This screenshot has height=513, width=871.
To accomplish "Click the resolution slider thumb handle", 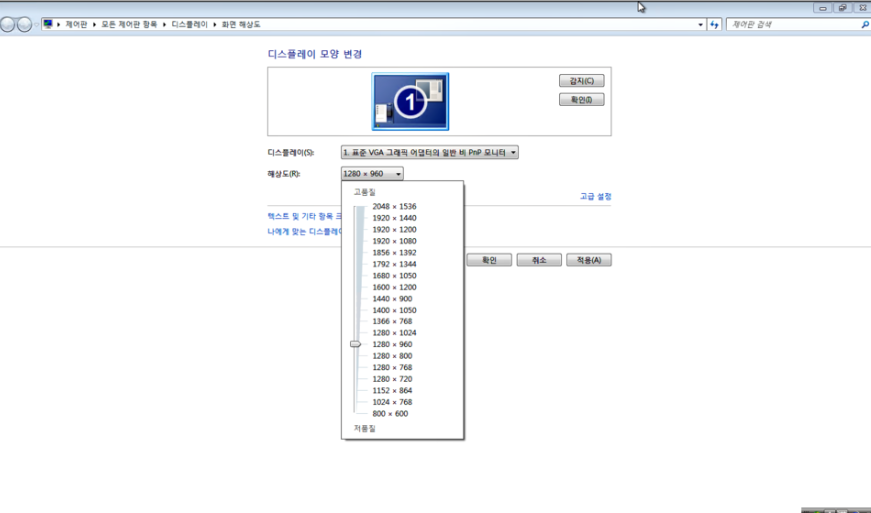I will [356, 344].
